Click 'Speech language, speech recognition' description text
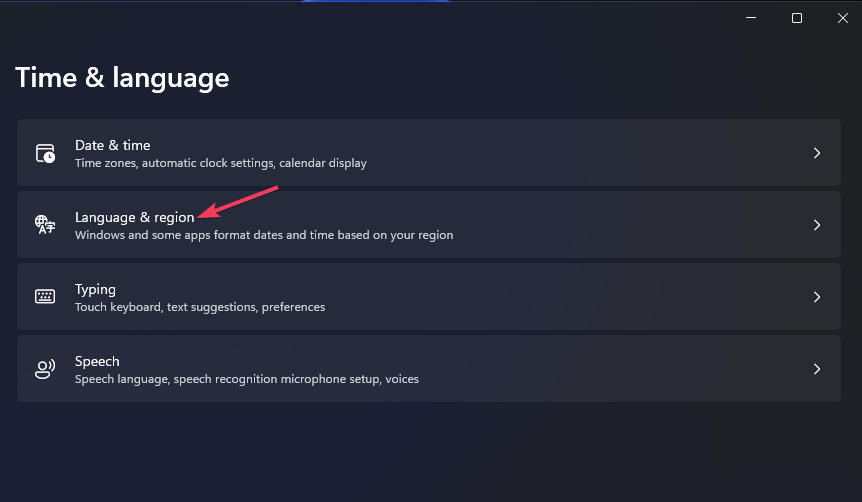862x502 pixels. (247, 379)
